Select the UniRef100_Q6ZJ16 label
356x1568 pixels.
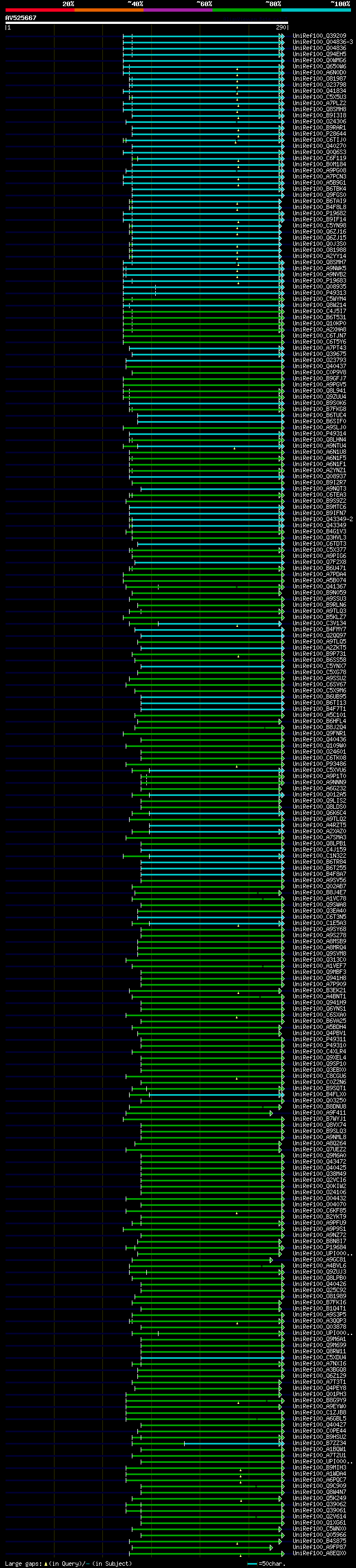click(x=319, y=232)
